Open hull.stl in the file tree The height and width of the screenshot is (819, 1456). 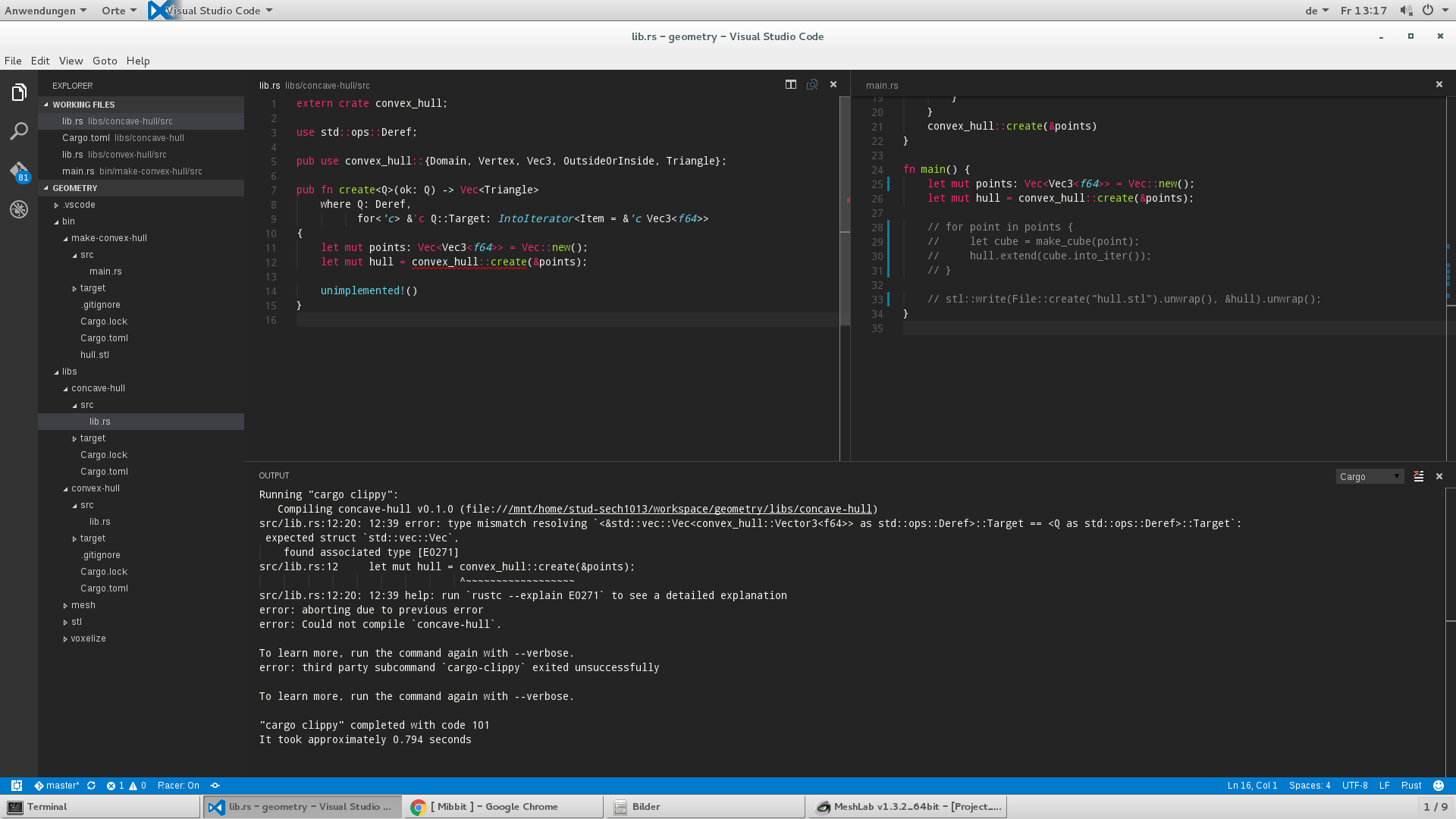[x=95, y=355]
